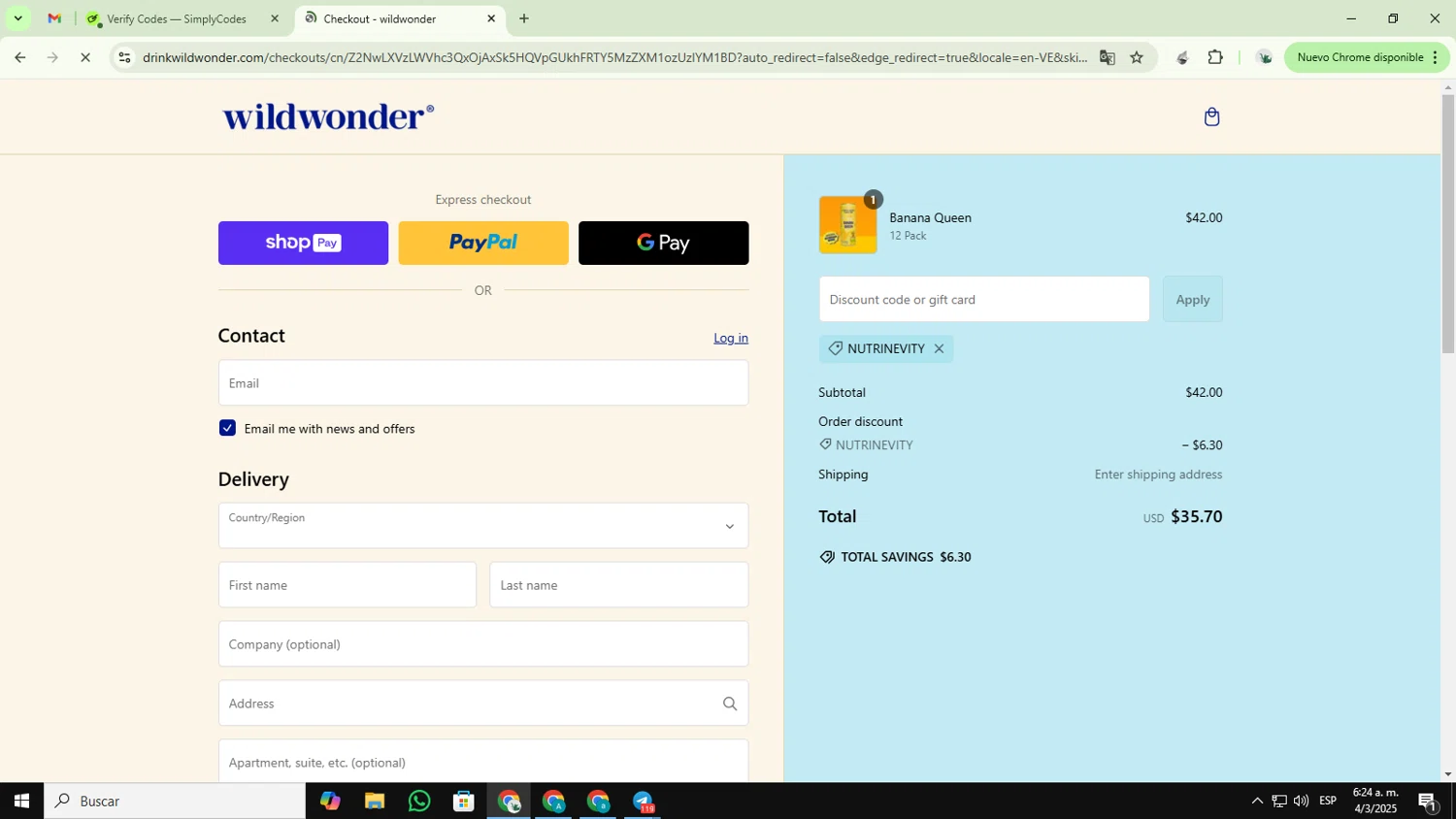The width and height of the screenshot is (1456, 819).
Task: Click the address search magnifier icon
Action: point(730,704)
